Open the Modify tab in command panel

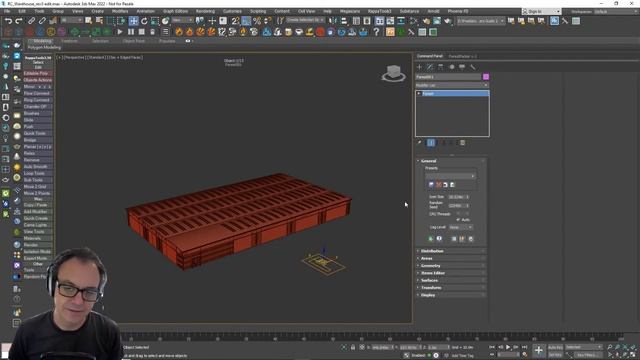coord(430,67)
